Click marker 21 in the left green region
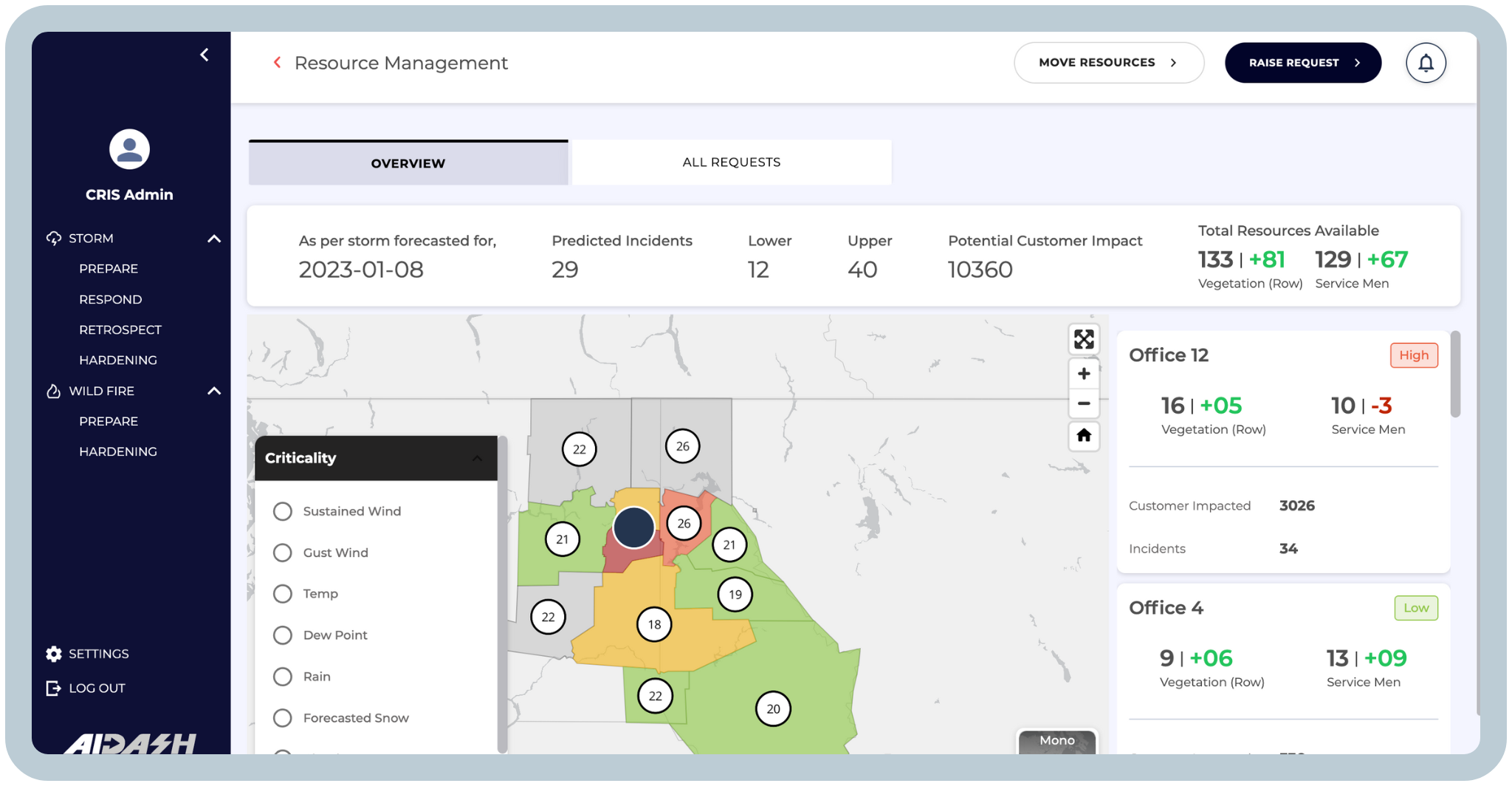 (x=562, y=539)
